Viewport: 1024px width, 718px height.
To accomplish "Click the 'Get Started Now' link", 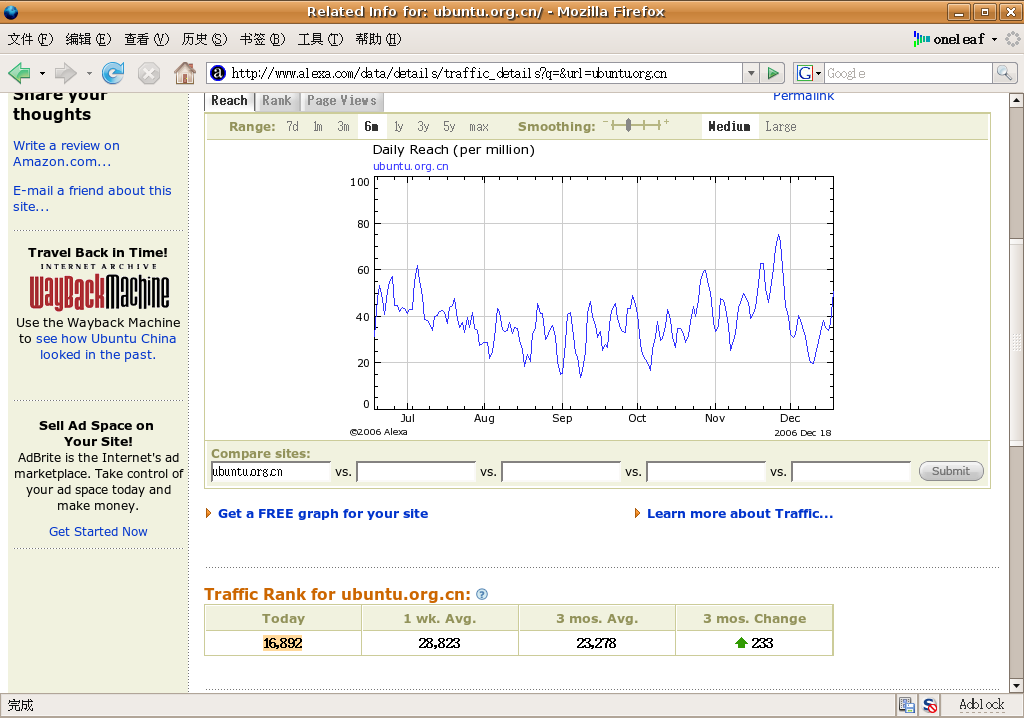I will coord(98,532).
